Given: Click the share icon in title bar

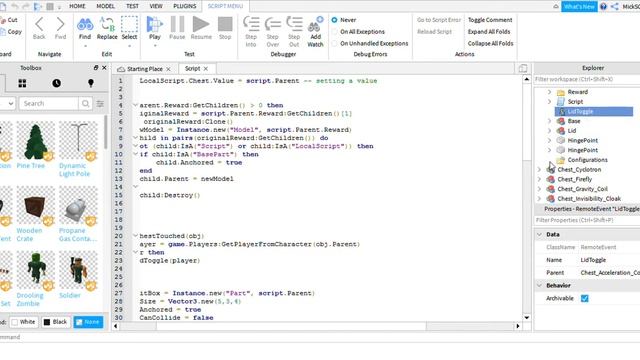Looking at the screenshot, I should [615, 7].
